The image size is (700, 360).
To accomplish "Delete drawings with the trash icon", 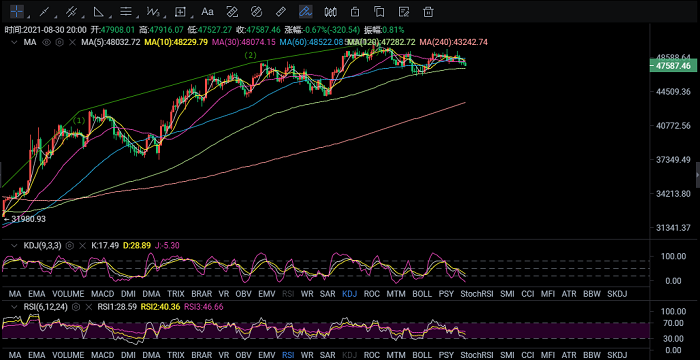I will (428, 12).
